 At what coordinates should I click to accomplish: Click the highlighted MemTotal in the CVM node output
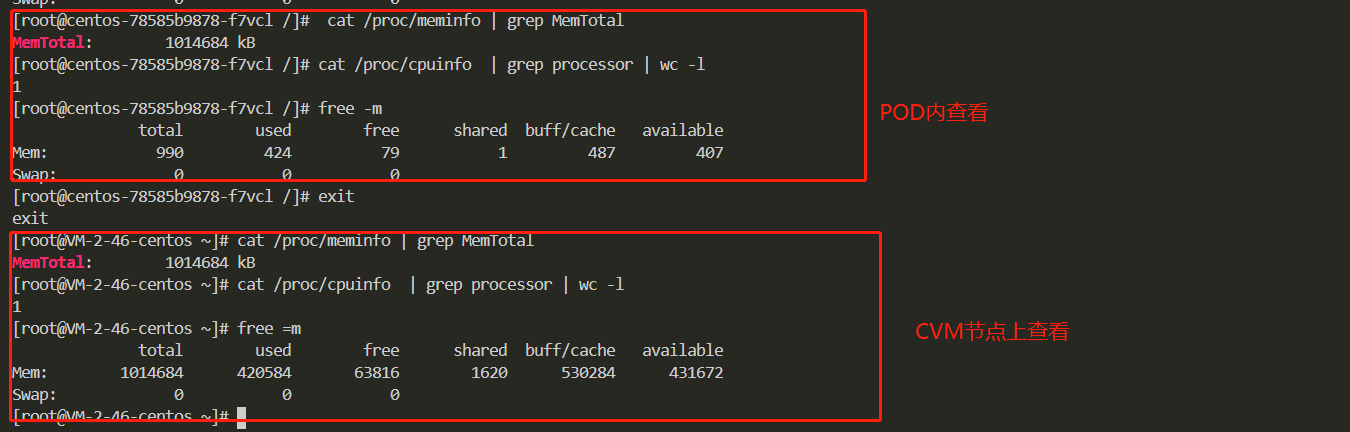point(49,262)
